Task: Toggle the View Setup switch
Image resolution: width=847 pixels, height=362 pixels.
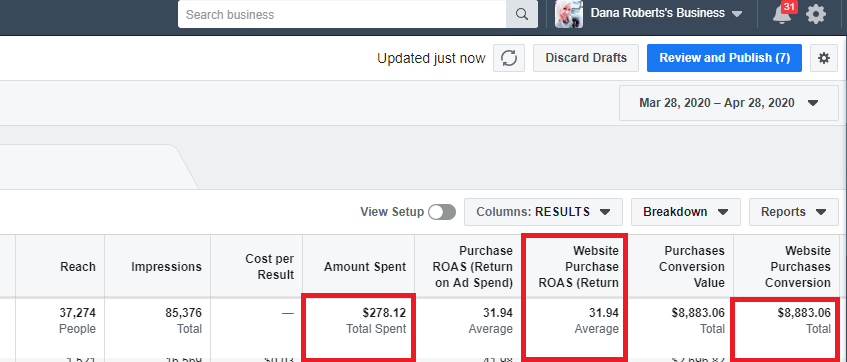Action: [x=442, y=212]
